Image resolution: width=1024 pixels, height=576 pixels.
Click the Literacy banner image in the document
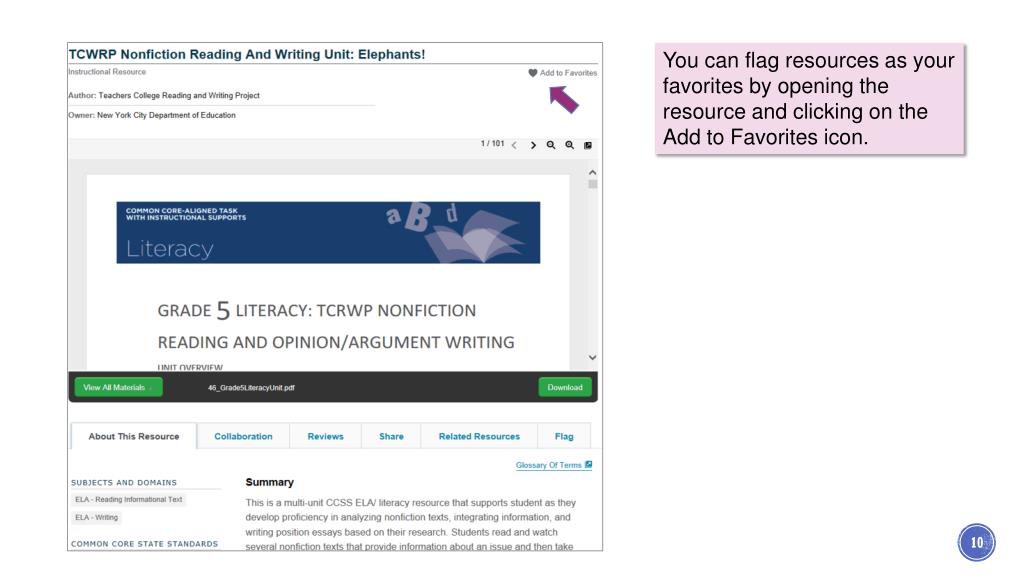(x=328, y=232)
